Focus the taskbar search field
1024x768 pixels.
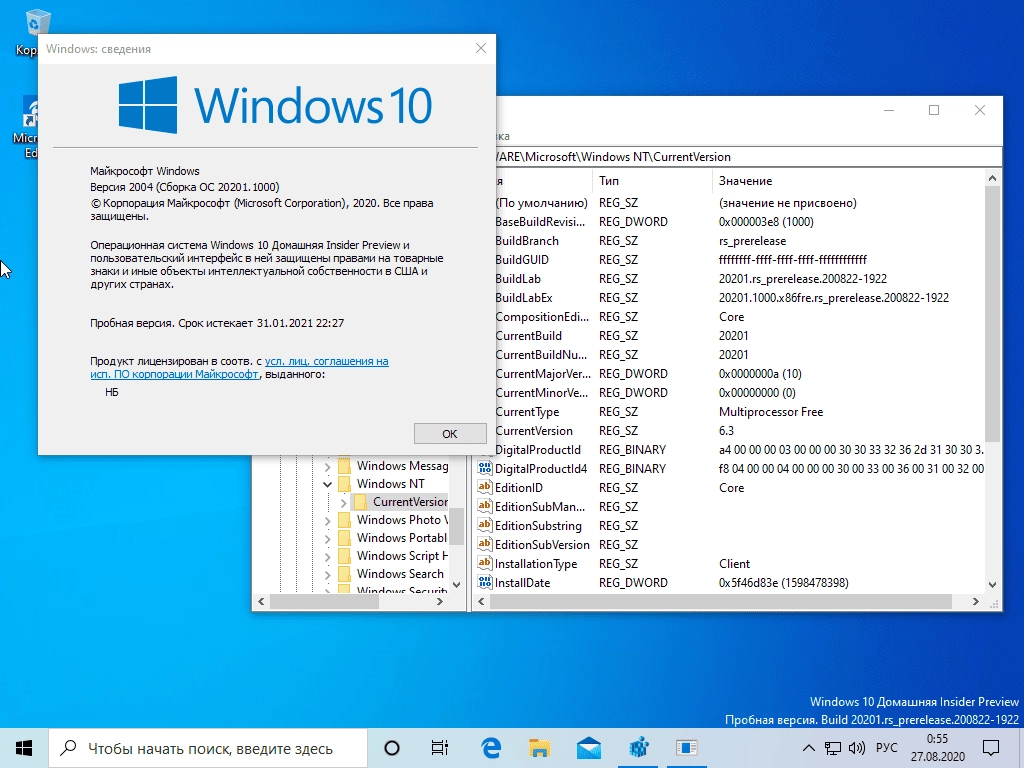click(208, 748)
